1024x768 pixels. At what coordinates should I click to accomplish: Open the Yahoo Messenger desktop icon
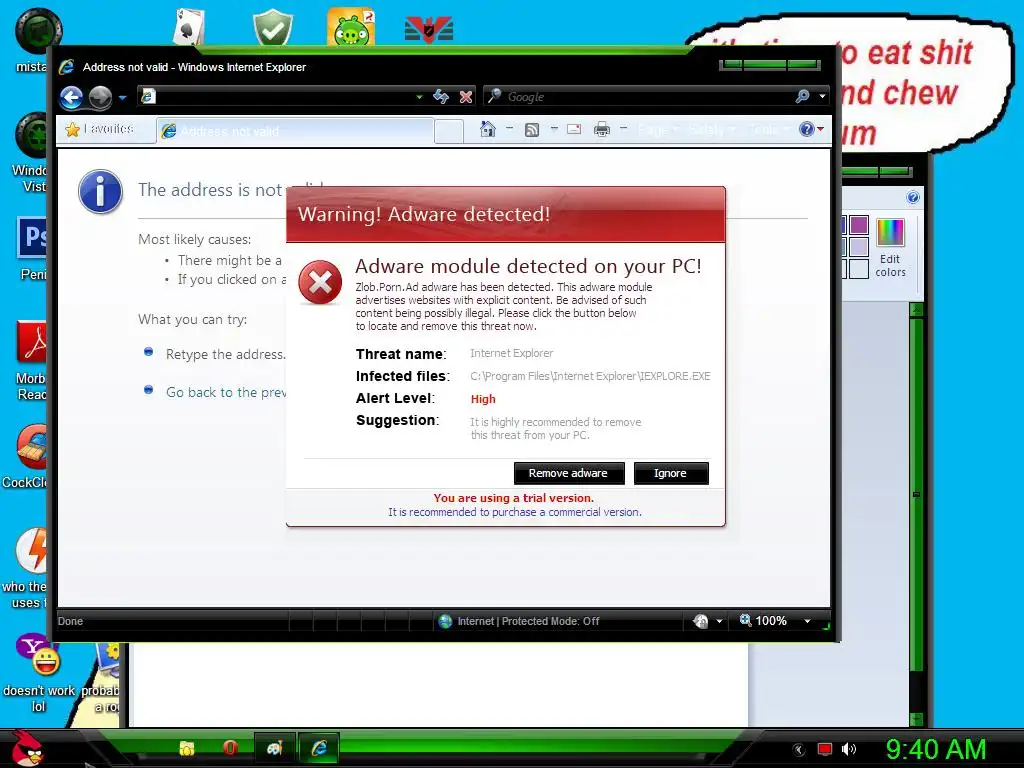[38, 655]
